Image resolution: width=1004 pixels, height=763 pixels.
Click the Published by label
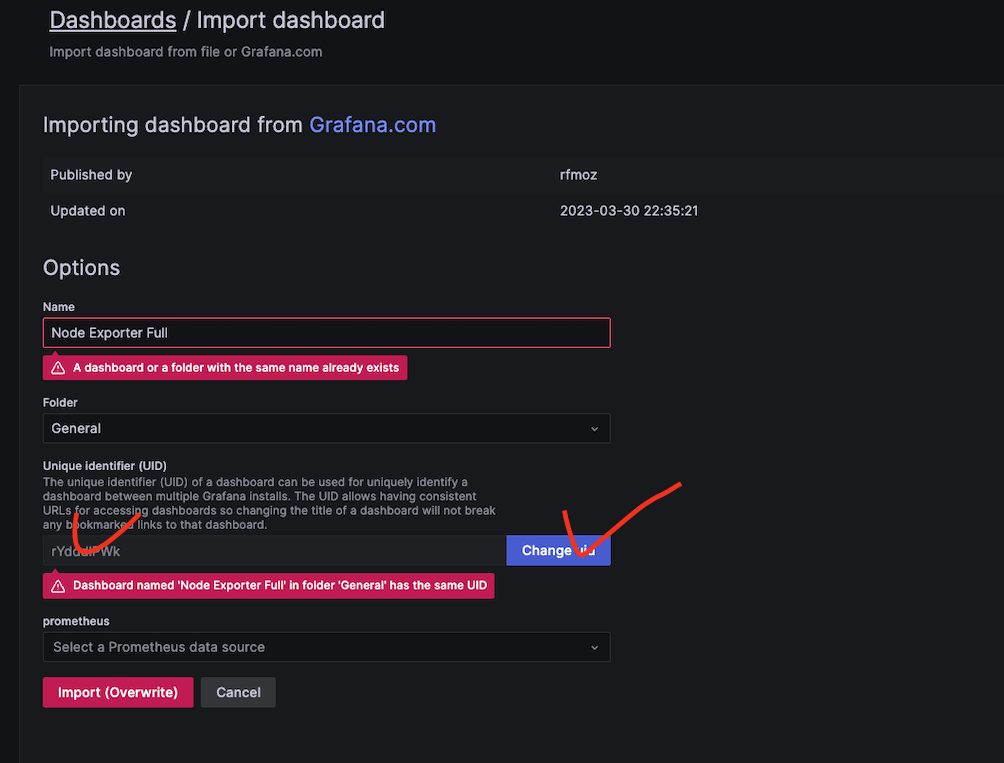[x=91, y=175]
